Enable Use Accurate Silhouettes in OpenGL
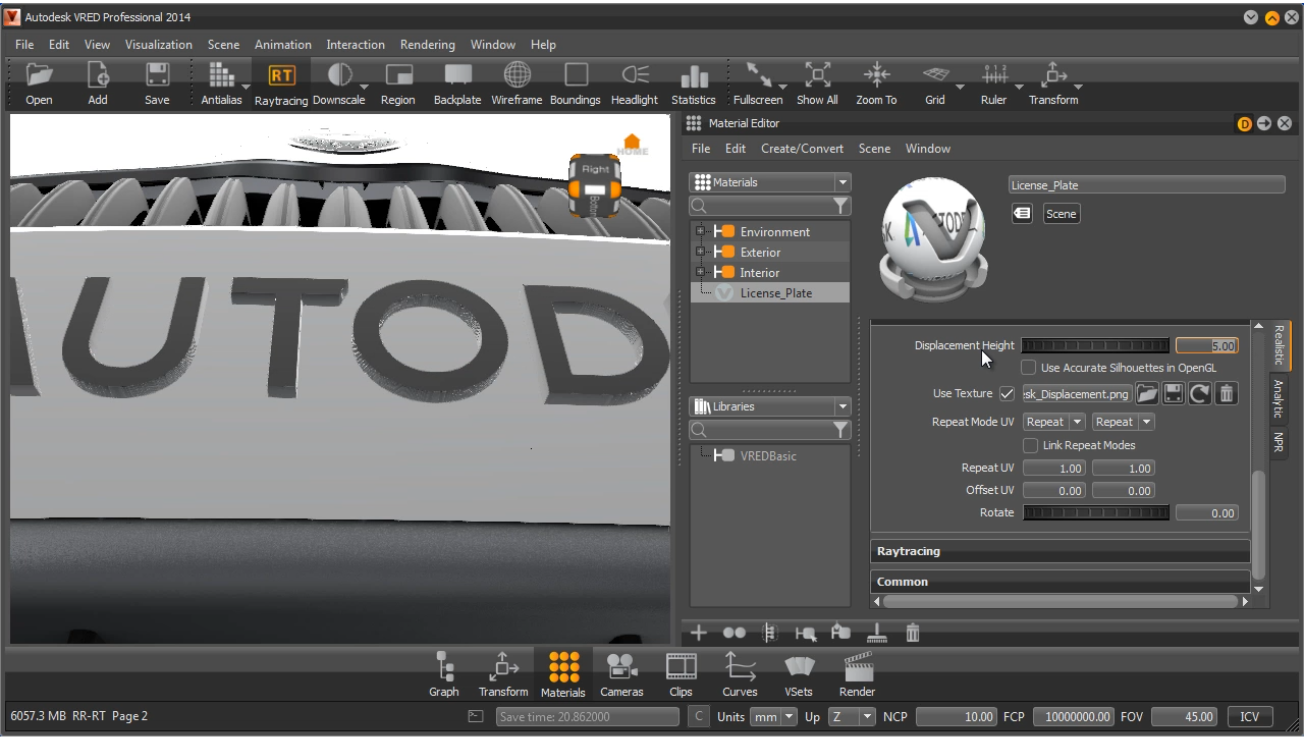The image size is (1305, 737). click(1029, 368)
